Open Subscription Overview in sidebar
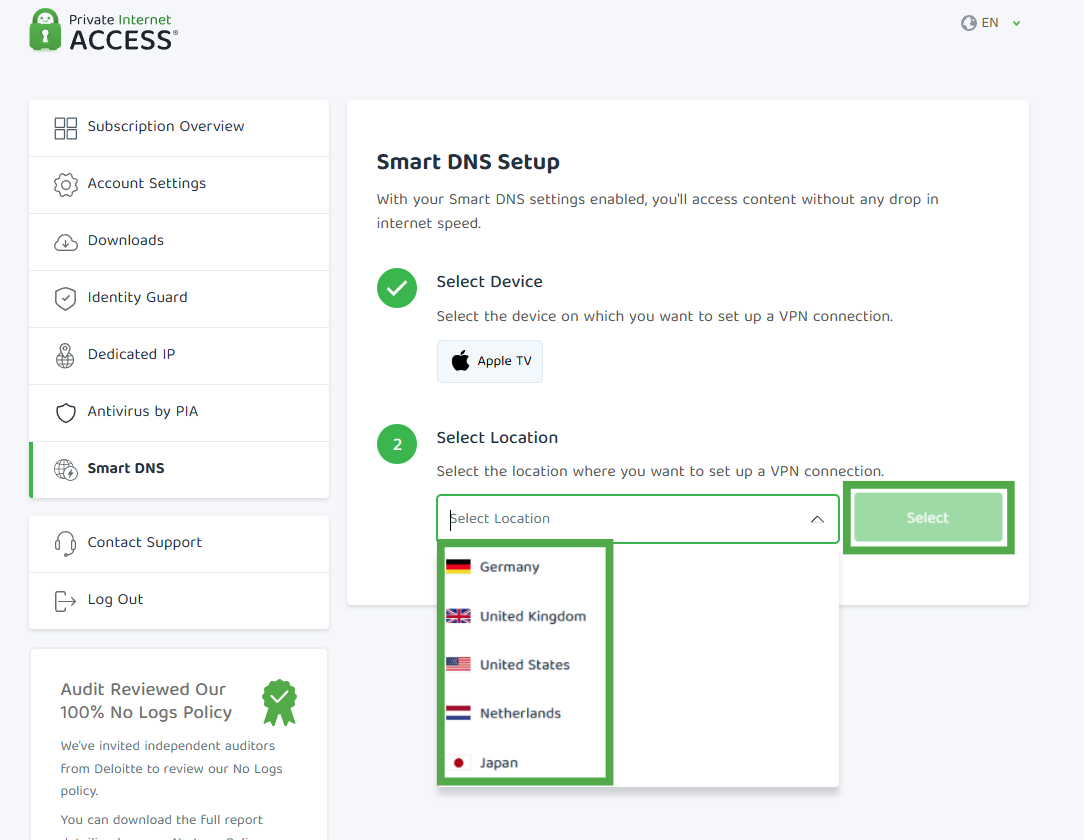 point(179,128)
